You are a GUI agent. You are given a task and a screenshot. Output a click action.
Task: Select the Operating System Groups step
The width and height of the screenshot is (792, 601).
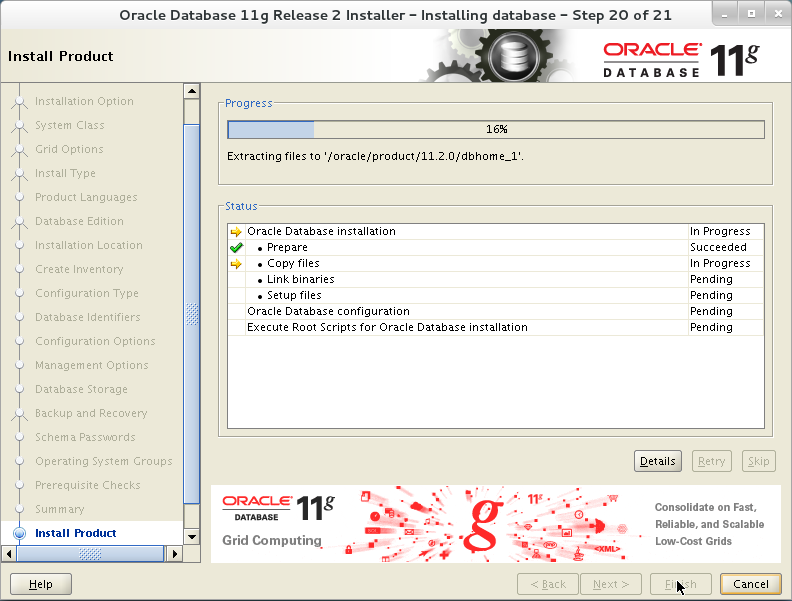pyautogui.click(x=104, y=461)
